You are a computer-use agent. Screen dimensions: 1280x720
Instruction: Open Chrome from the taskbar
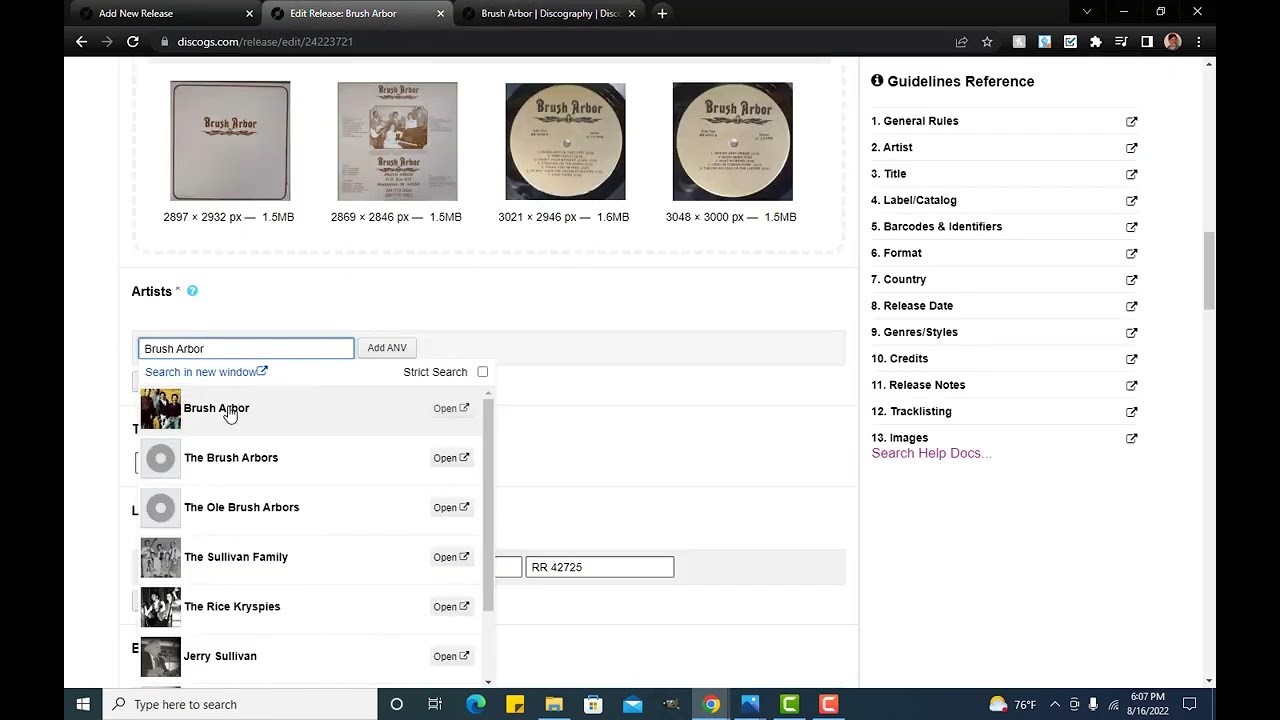pos(711,704)
